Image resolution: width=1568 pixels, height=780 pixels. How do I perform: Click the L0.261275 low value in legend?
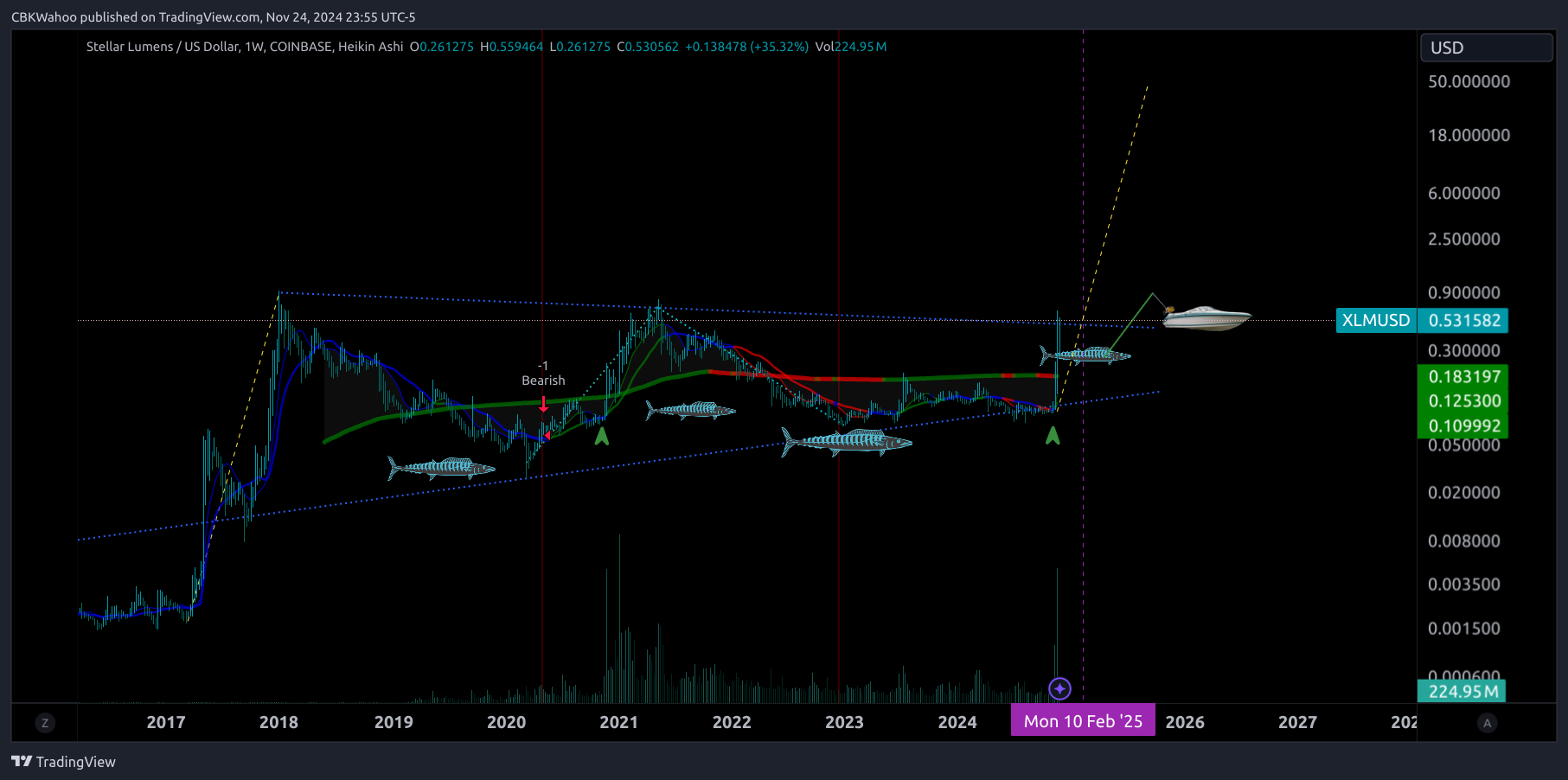point(580,47)
